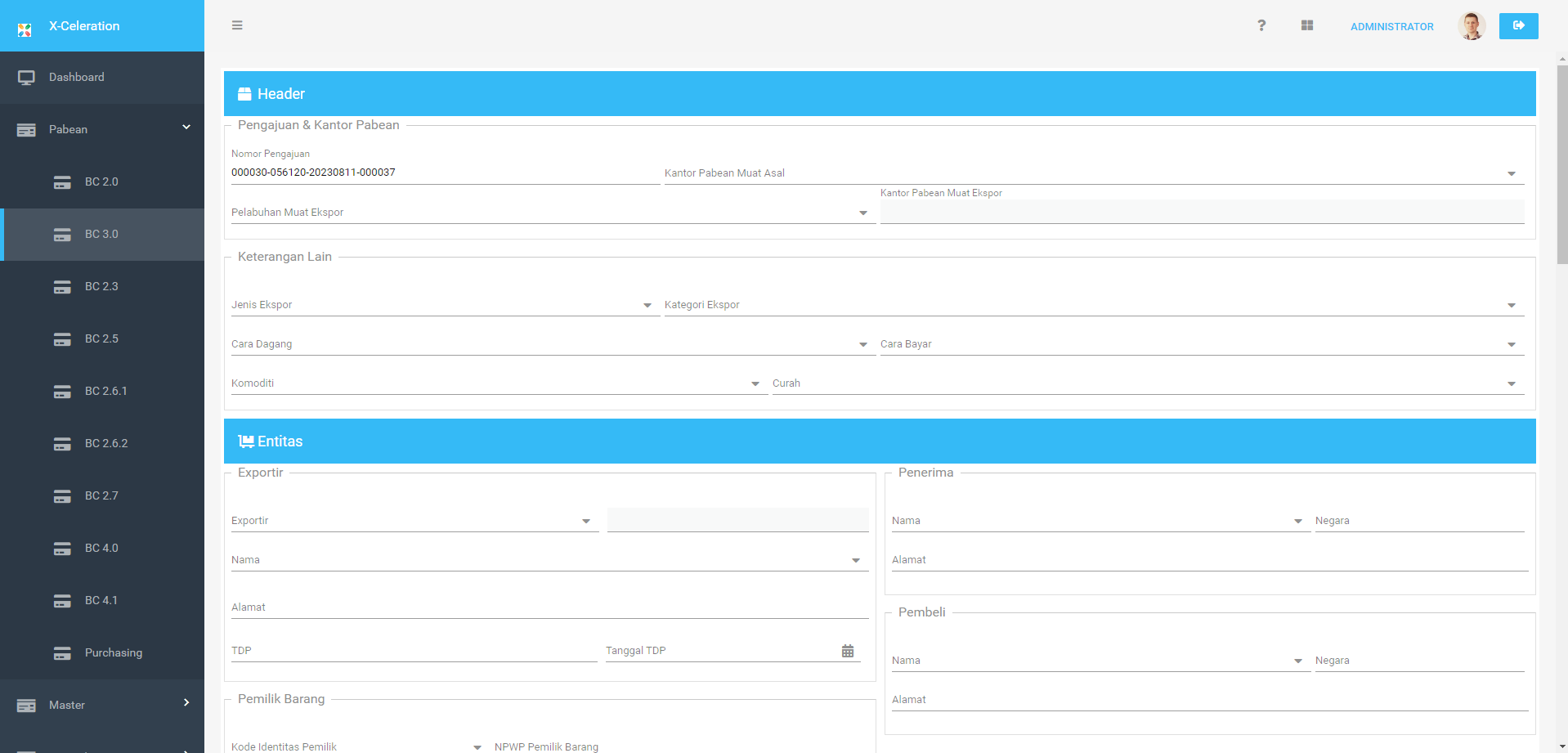The image size is (1568, 753).
Task: Toggle the hamburger sidebar menu
Action: pyautogui.click(x=237, y=25)
